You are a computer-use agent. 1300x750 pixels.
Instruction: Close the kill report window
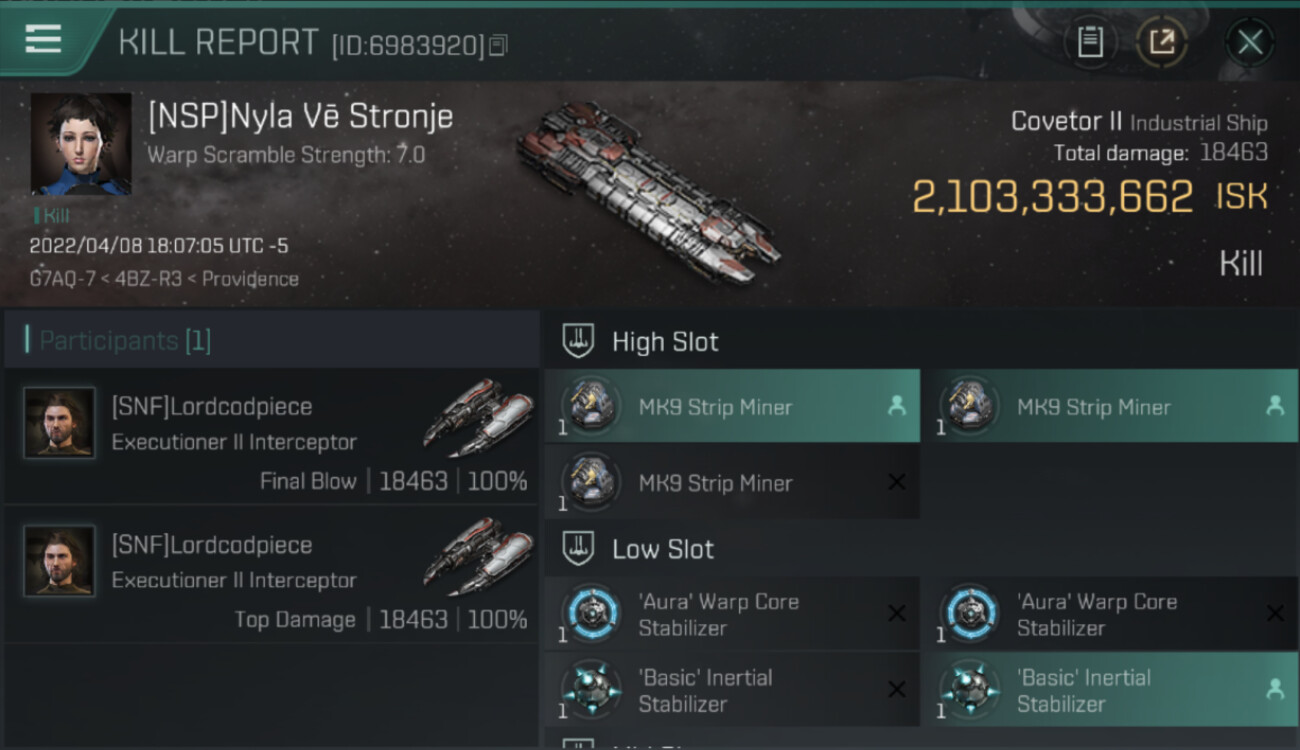[1249, 42]
